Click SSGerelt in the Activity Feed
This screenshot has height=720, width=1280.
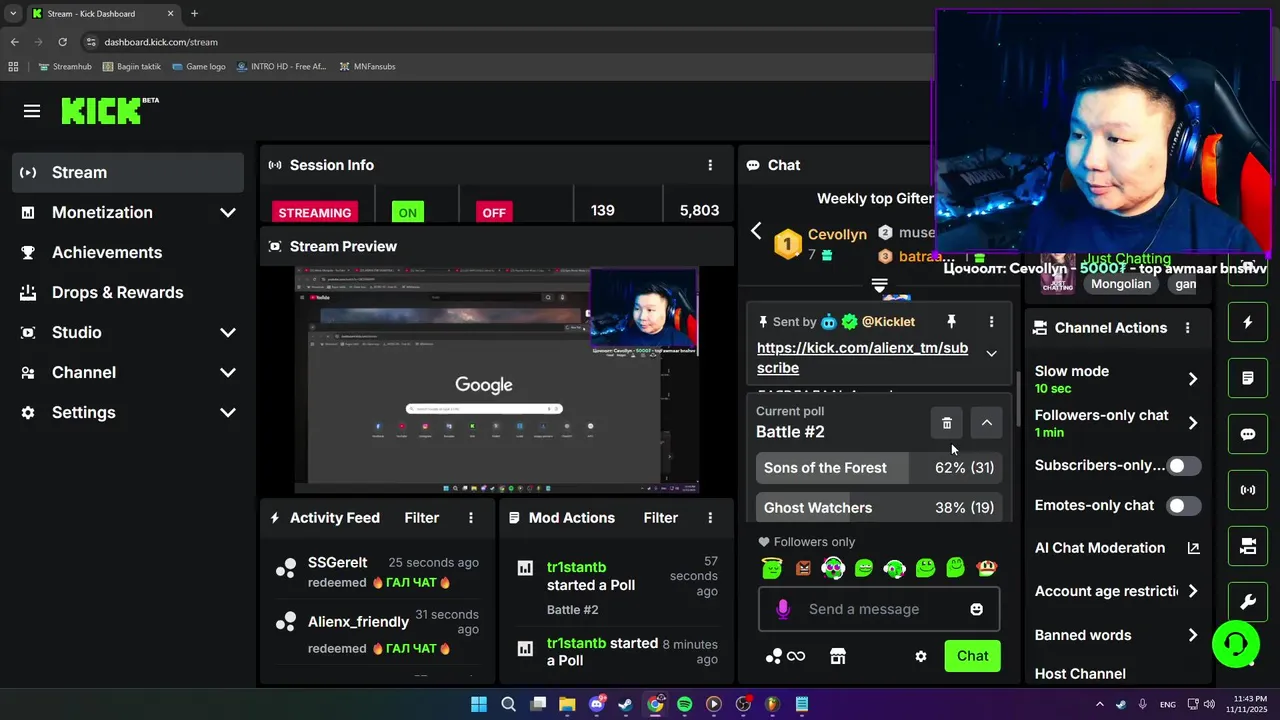click(338, 563)
